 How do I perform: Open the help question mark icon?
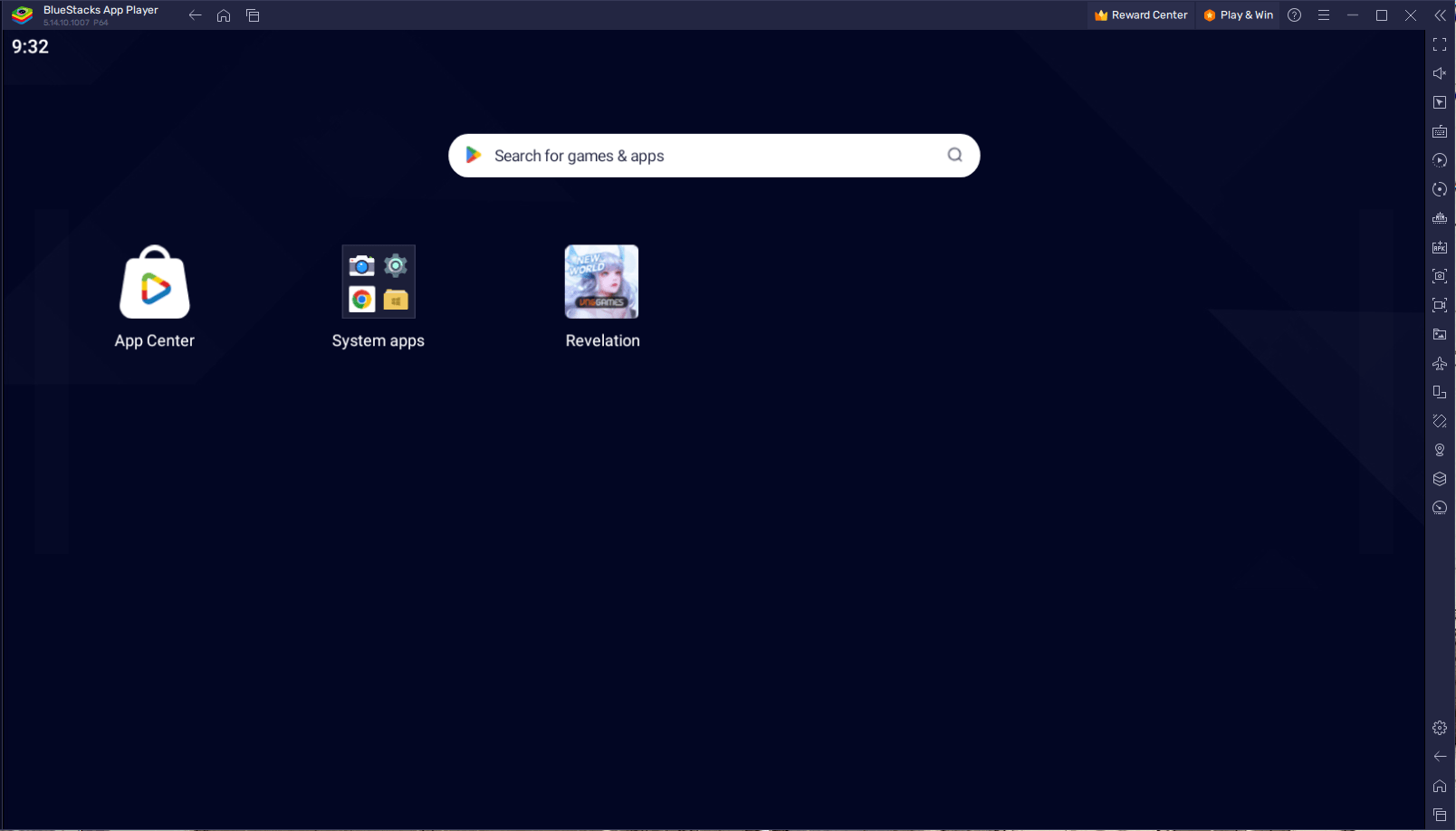point(1295,15)
